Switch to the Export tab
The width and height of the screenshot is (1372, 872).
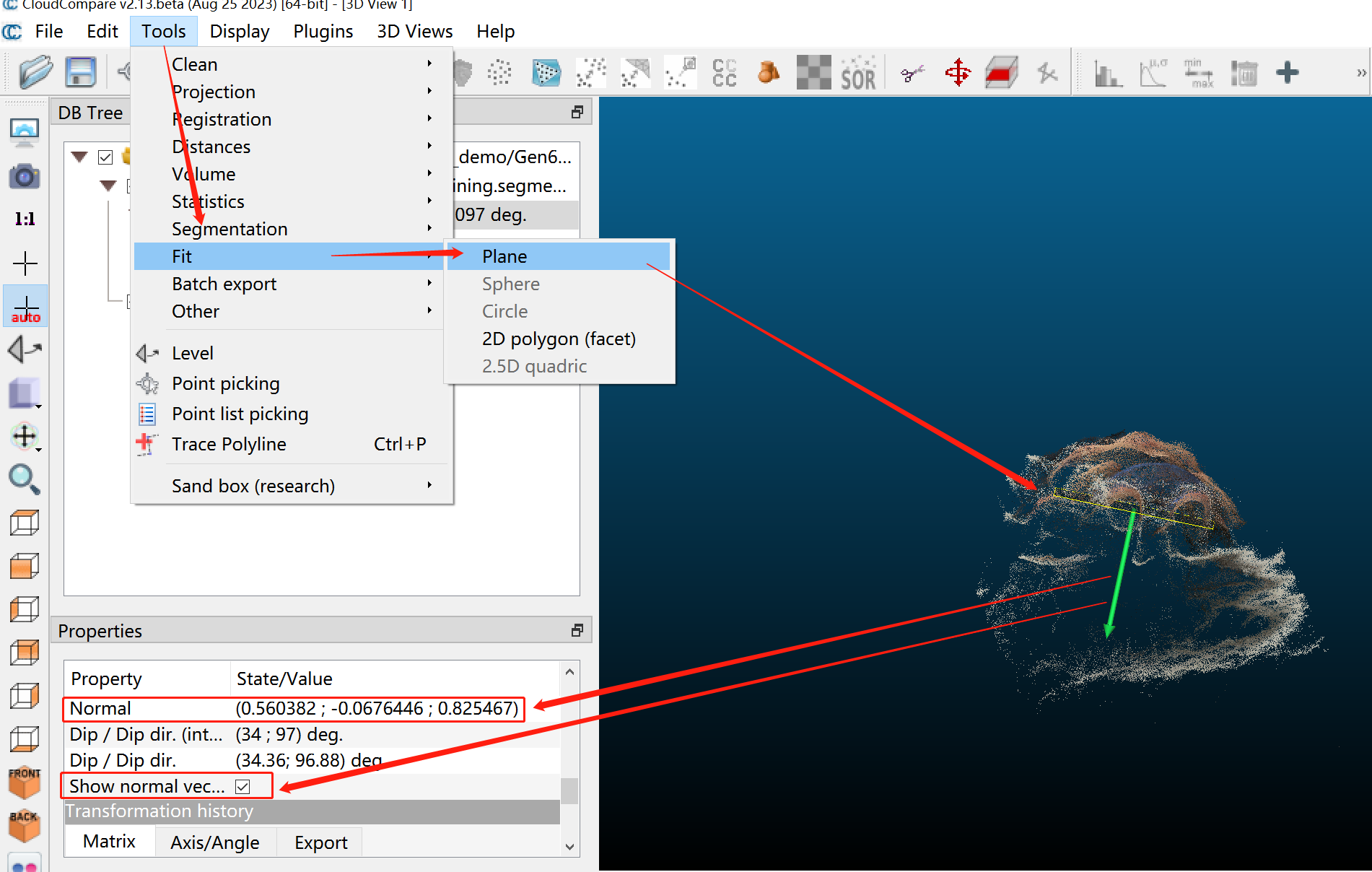click(x=320, y=842)
